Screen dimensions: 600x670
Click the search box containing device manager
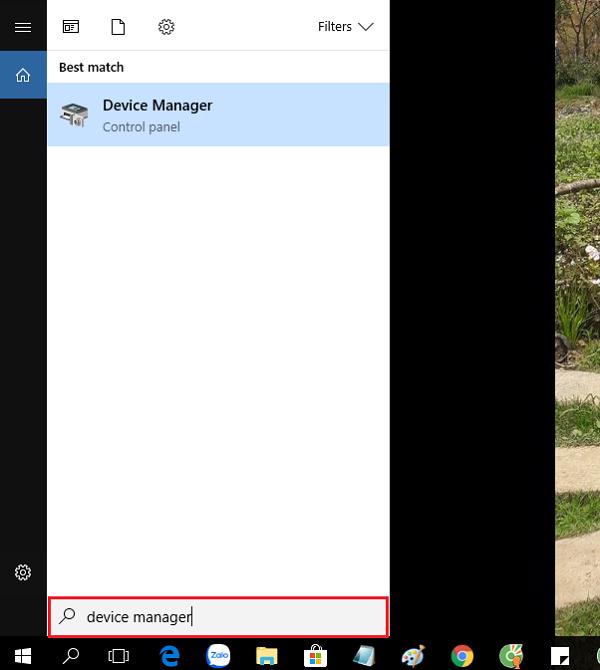218,617
